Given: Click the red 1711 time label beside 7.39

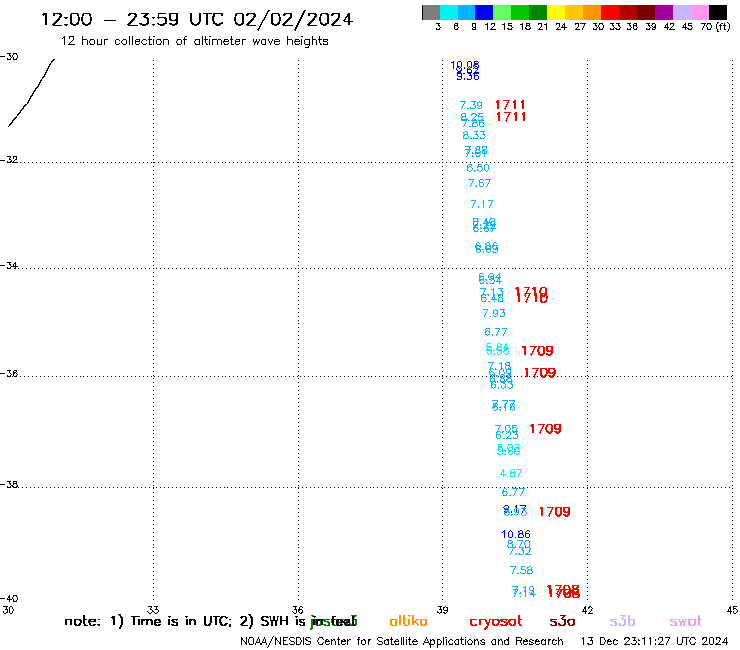Looking at the screenshot, I should point(510,105).
